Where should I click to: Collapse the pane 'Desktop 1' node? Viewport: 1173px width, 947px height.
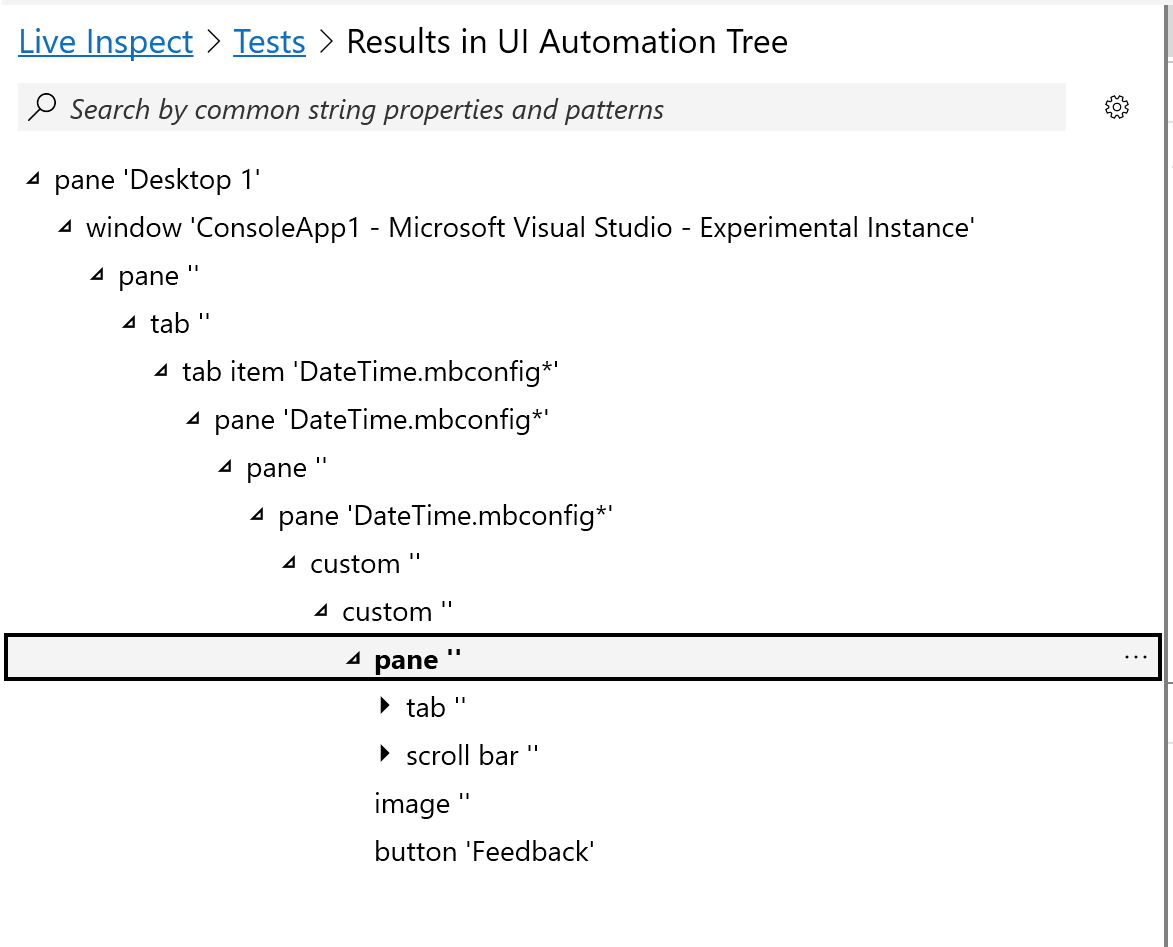click(x=32, y=177)
